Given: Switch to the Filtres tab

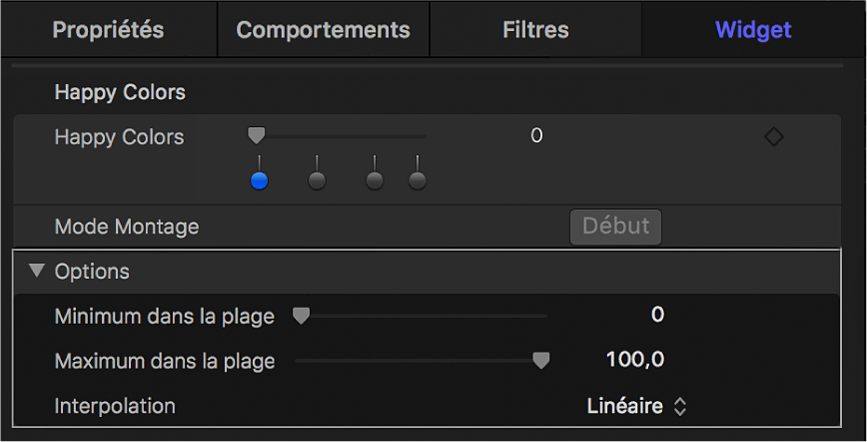Looking at the screenshot, I should coord(536,30).
